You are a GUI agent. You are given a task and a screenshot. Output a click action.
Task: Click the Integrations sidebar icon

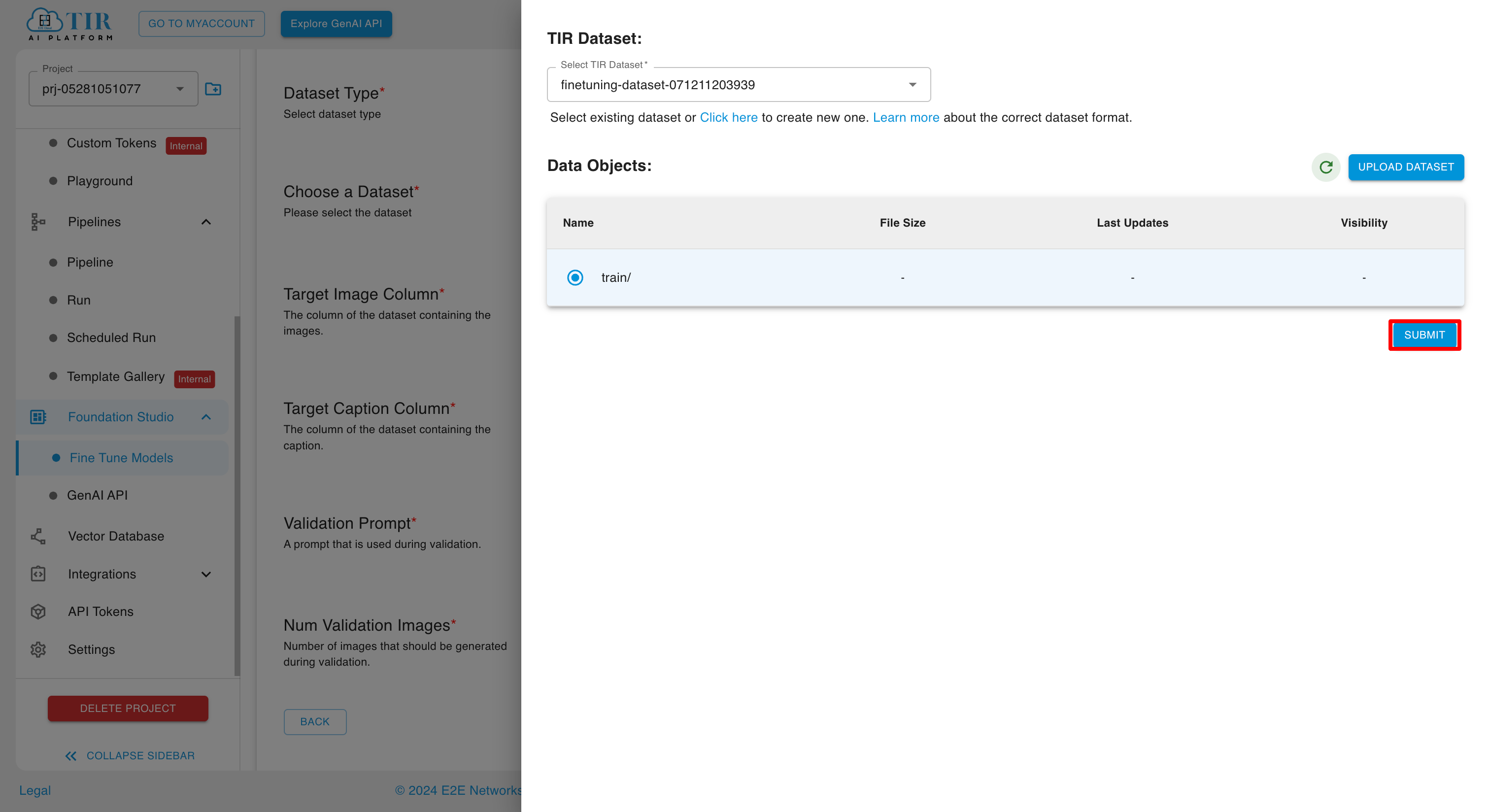coord(38,574)
